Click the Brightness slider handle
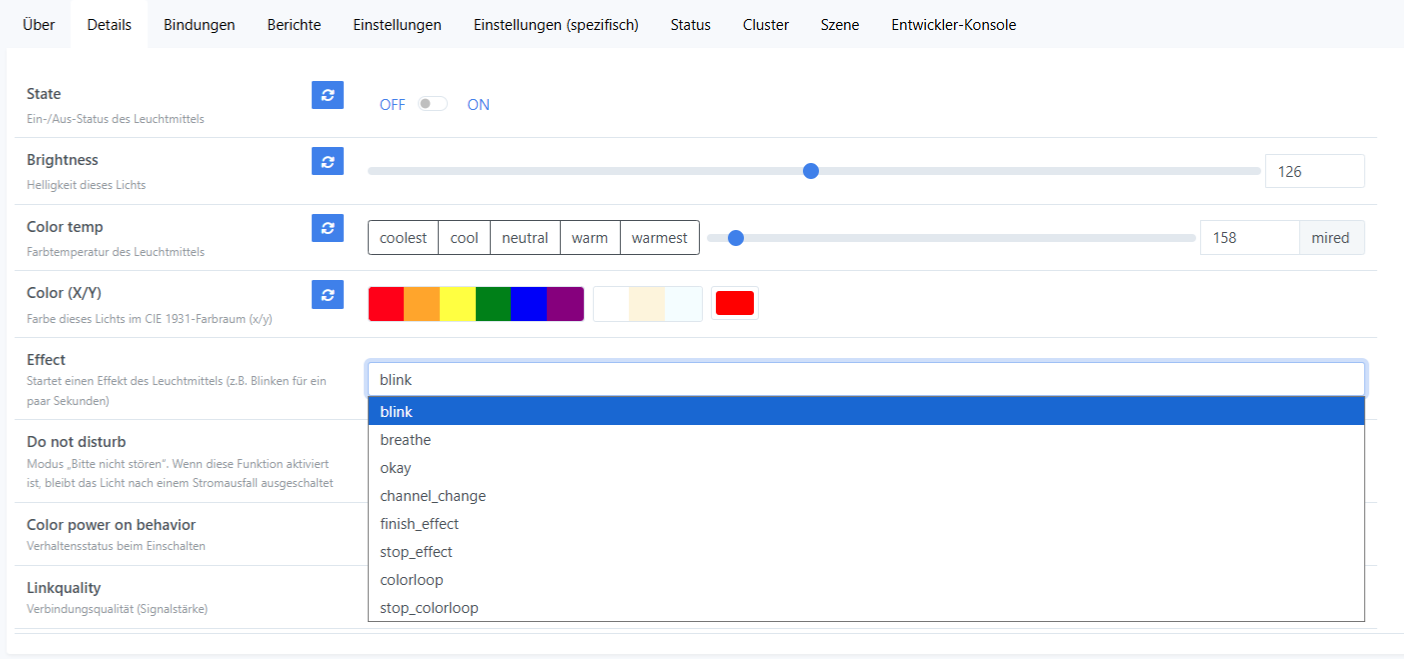The width and height of the screenshot is (1404, 659). click(x=811, y=171)
